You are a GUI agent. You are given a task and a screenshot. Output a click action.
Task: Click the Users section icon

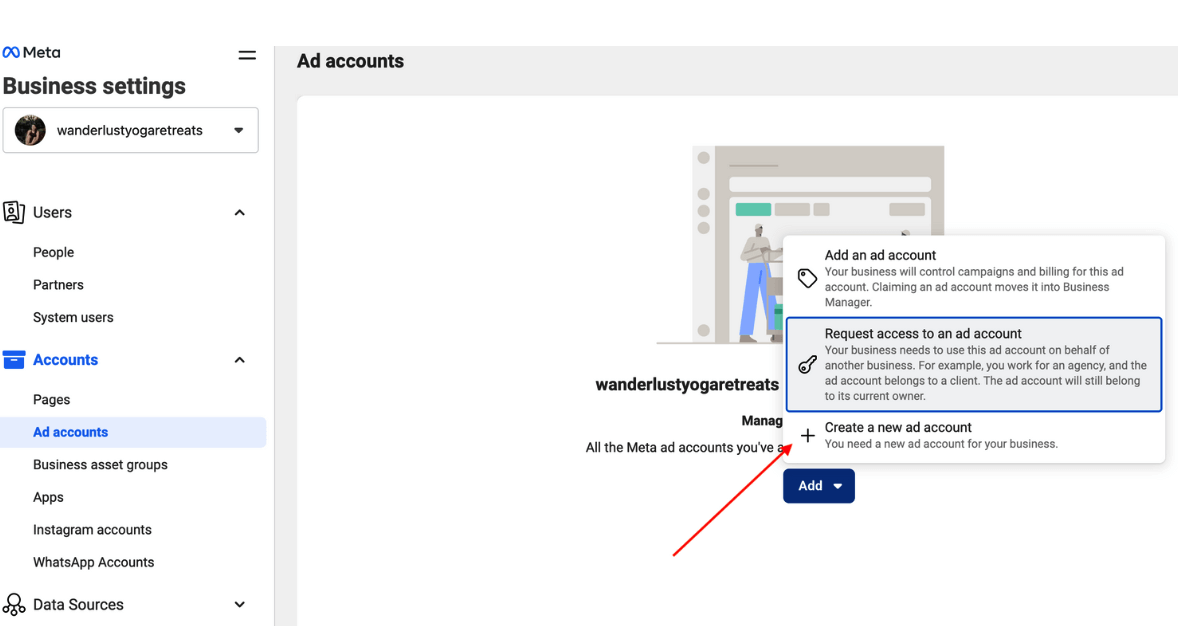pos(14,212)
